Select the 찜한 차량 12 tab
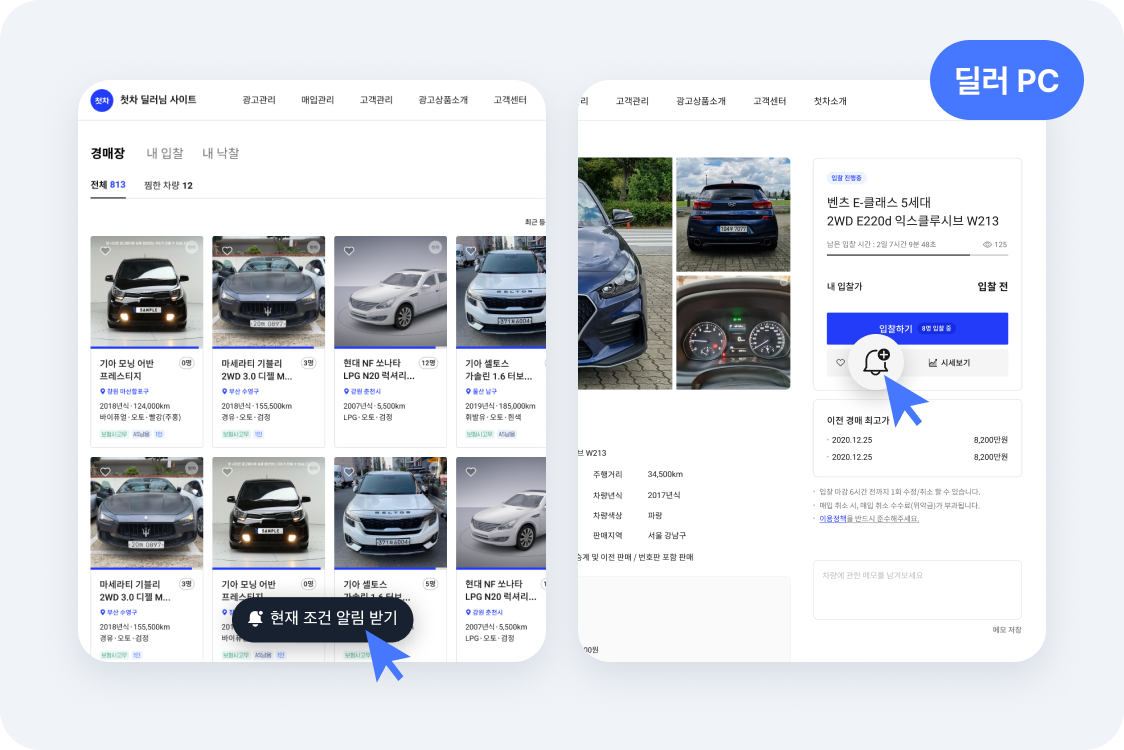Image resolution: width=1124 pixels, height=750 pixels. 168,185
